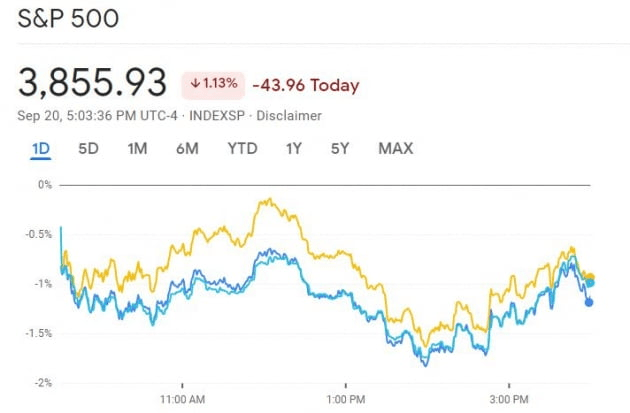The width and height of the screenshot is (630, 413).
Task: Click the 3,855.93 index value
Action: (92, 83)
